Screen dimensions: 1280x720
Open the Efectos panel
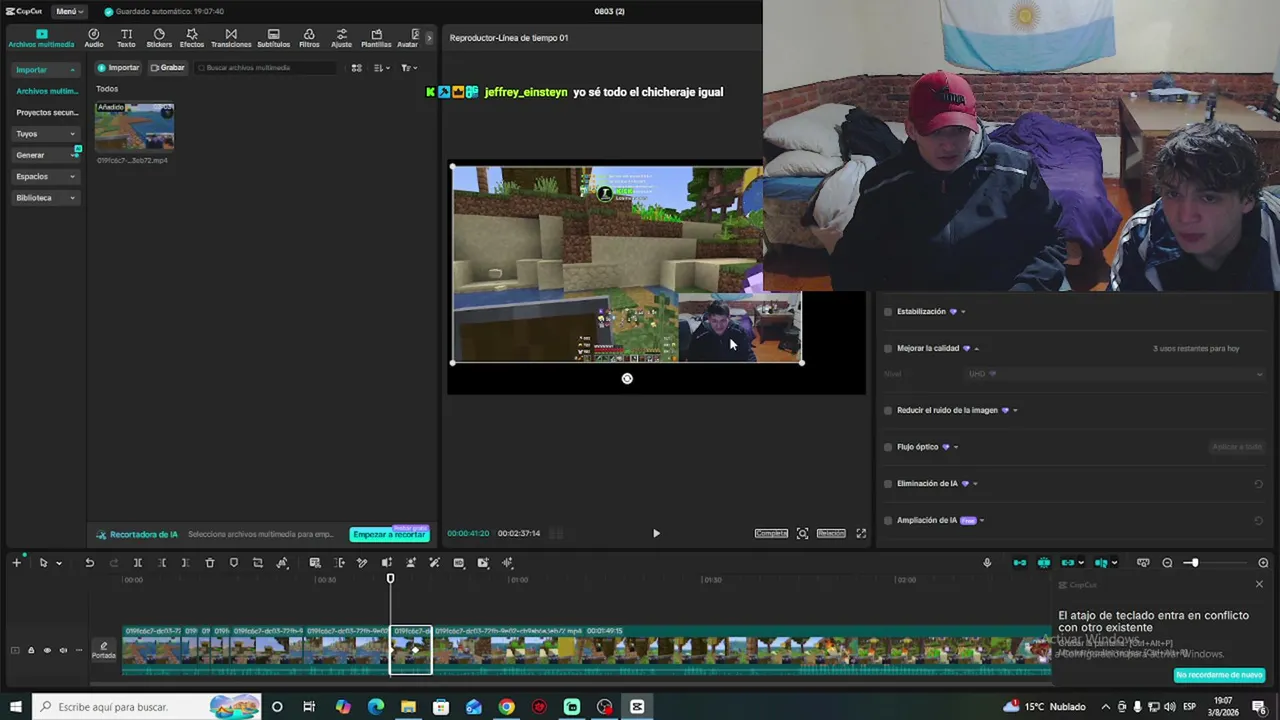pyautogui.click(x=192, y=38)
